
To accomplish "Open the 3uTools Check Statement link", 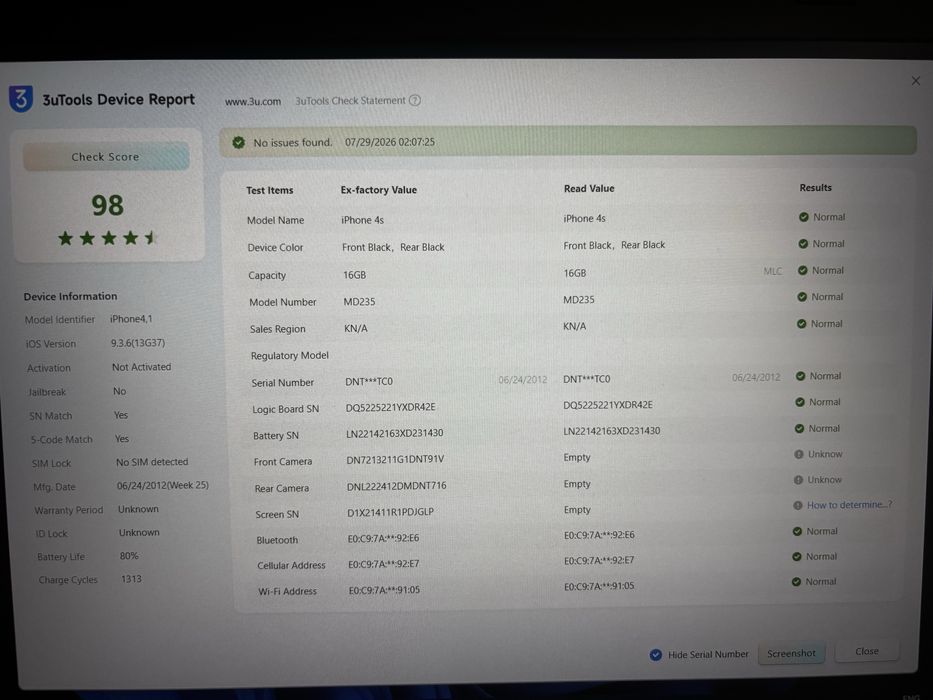I will (x=350, y=101).
